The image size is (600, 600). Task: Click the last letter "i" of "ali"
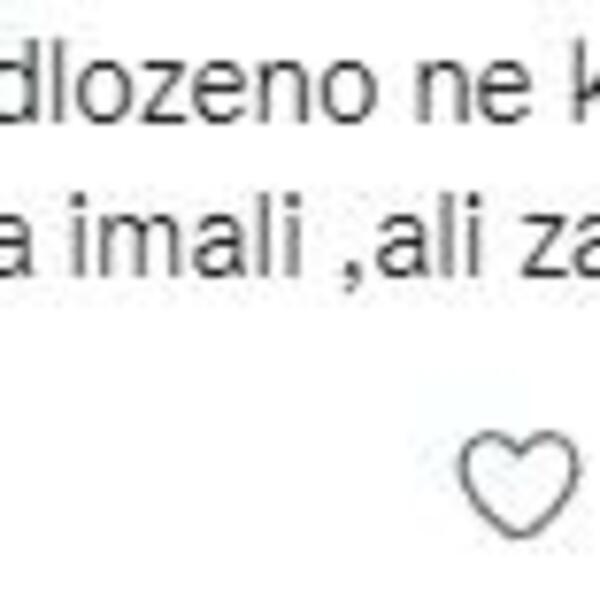pos(473,236)
